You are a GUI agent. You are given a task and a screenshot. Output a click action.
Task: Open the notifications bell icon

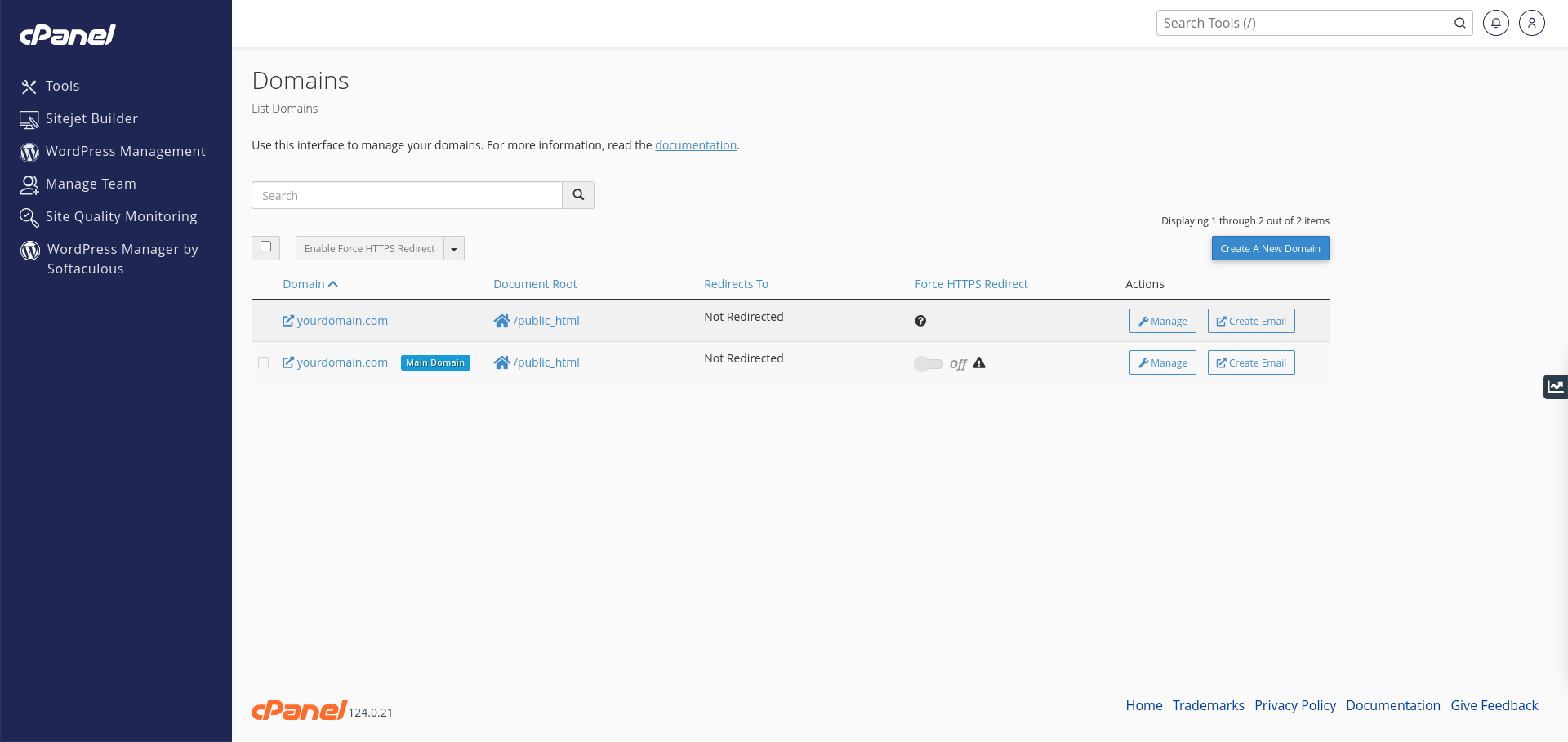1495,23
